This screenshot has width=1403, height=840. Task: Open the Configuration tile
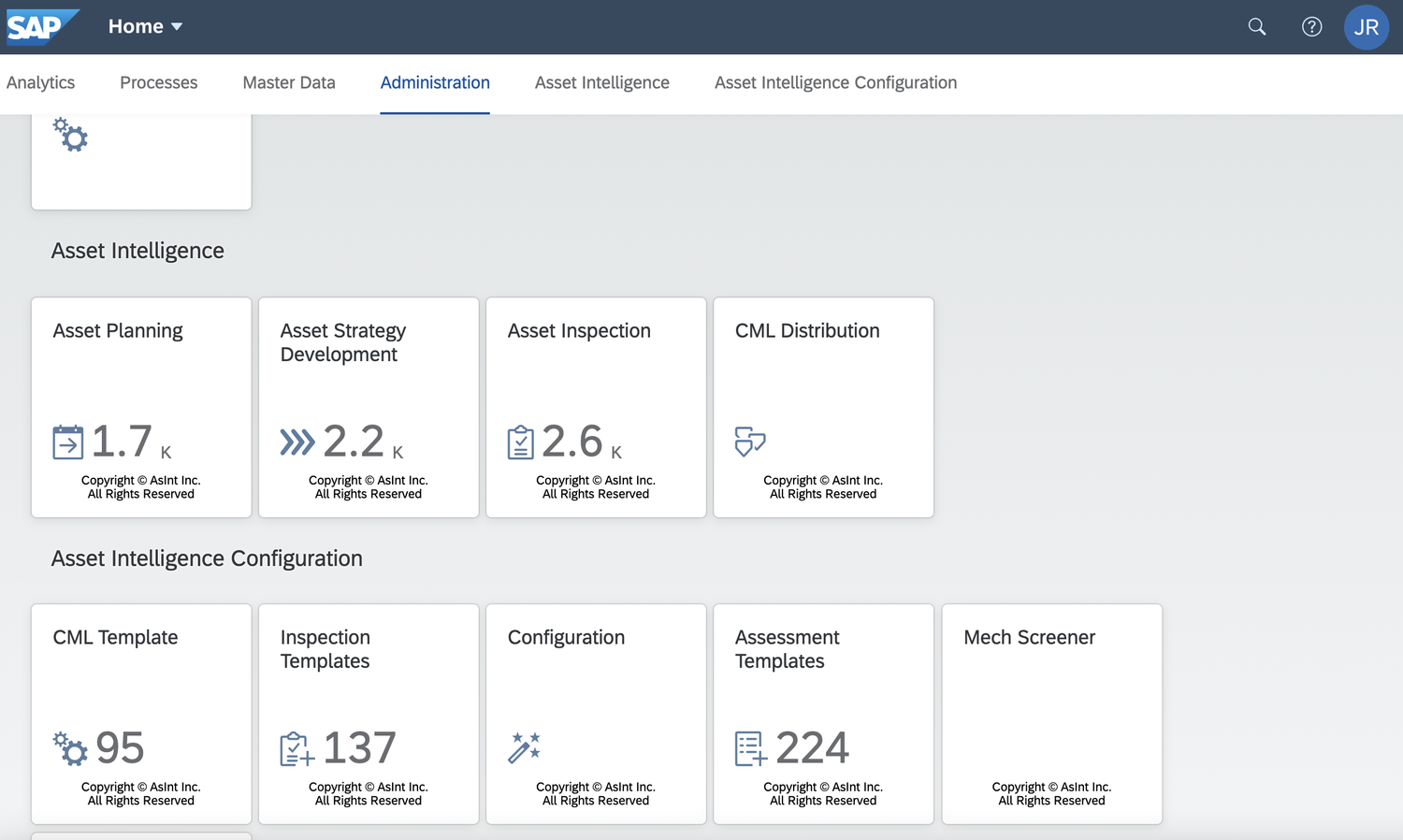coord(596,714)
